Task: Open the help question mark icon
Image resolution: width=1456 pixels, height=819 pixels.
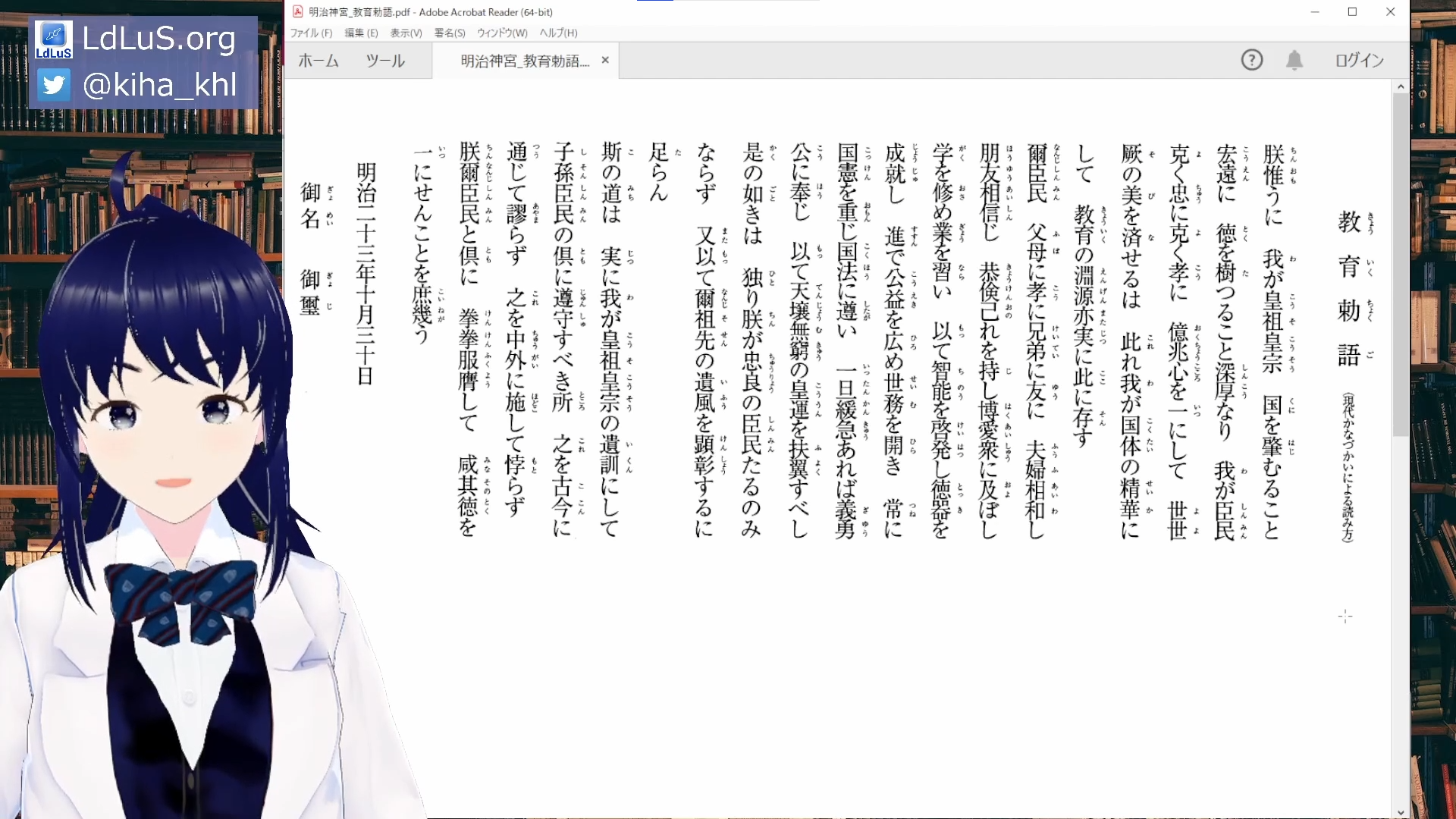Action: pyautogui.click(x=1252, y=60)
